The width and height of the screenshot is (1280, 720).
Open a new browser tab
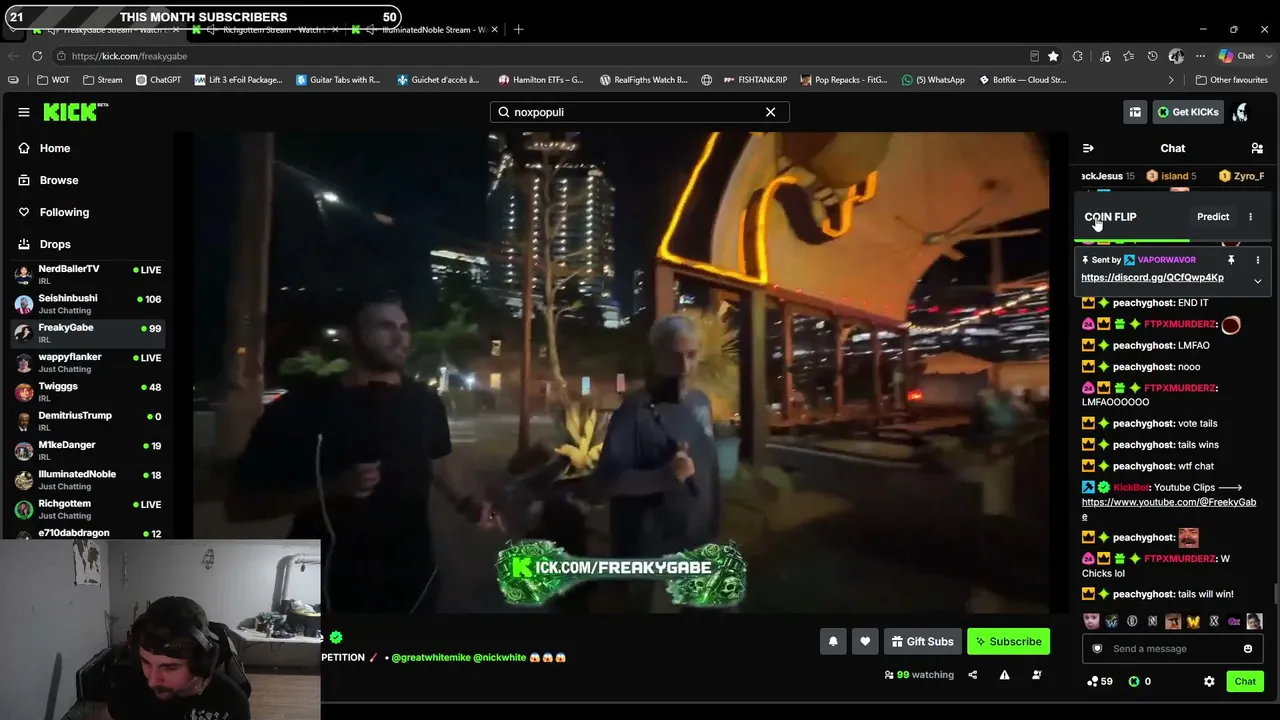518,30
